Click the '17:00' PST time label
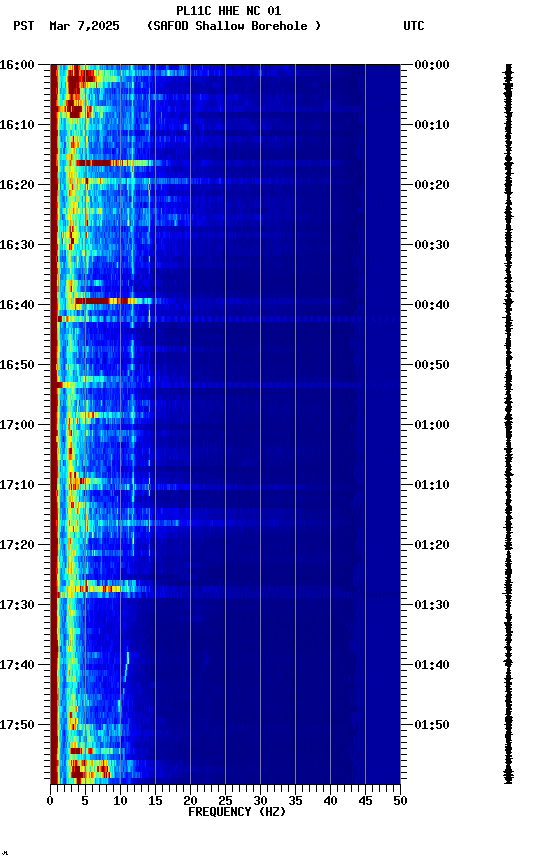 17,425
